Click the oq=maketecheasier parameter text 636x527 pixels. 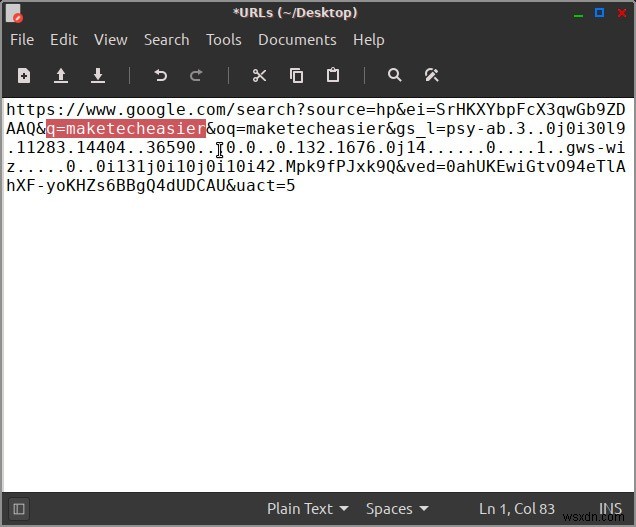pos(301,129)
